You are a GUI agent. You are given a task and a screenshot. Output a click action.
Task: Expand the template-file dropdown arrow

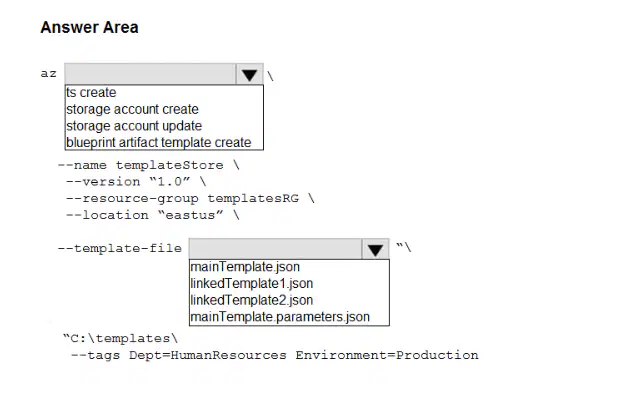click(x=375, y=250)
